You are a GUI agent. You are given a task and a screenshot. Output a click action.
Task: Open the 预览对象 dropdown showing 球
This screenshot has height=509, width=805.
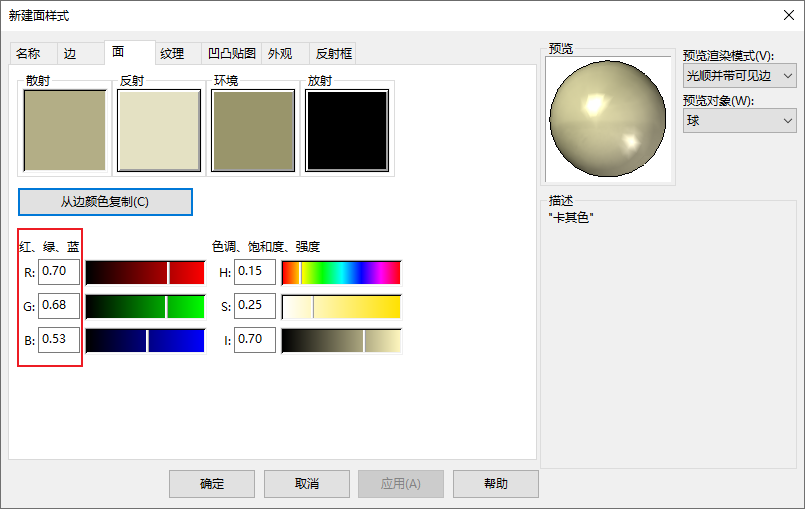pos(739,121)
